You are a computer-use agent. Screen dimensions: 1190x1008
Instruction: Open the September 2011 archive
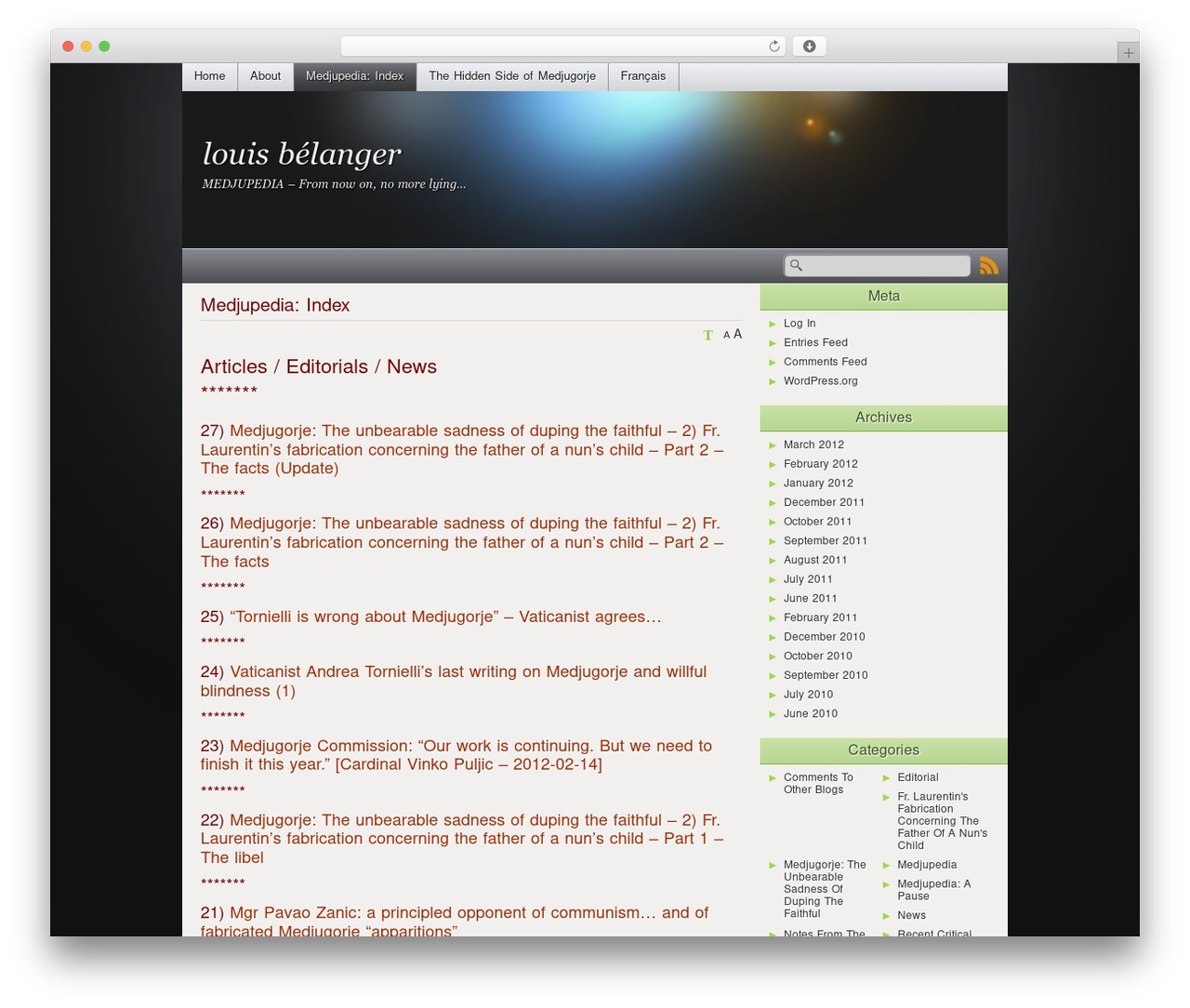826,541
